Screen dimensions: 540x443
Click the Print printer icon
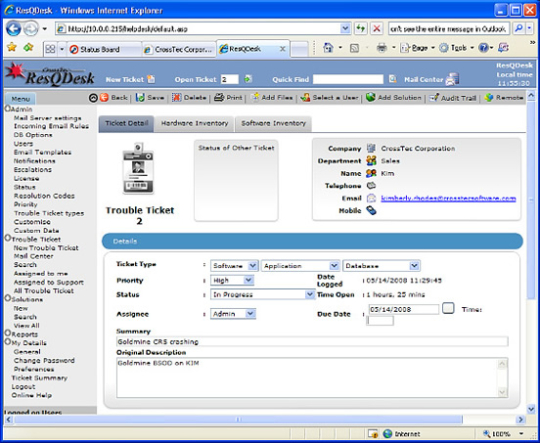pos(219,97)
